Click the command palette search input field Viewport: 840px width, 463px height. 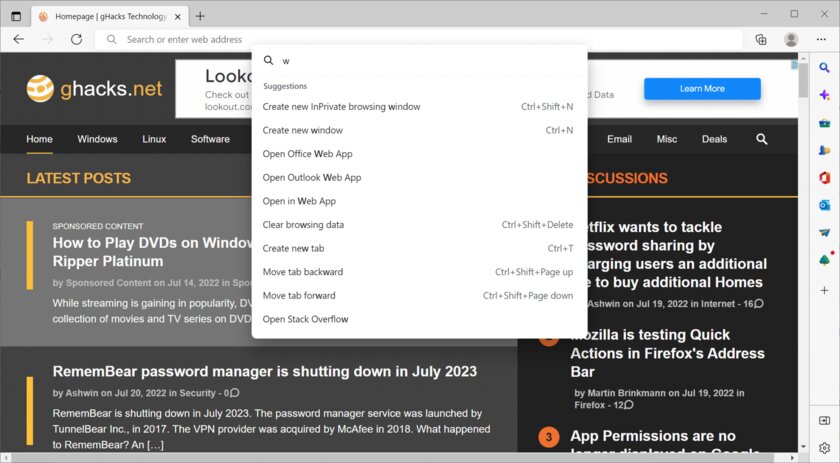[x=420, y=60]
